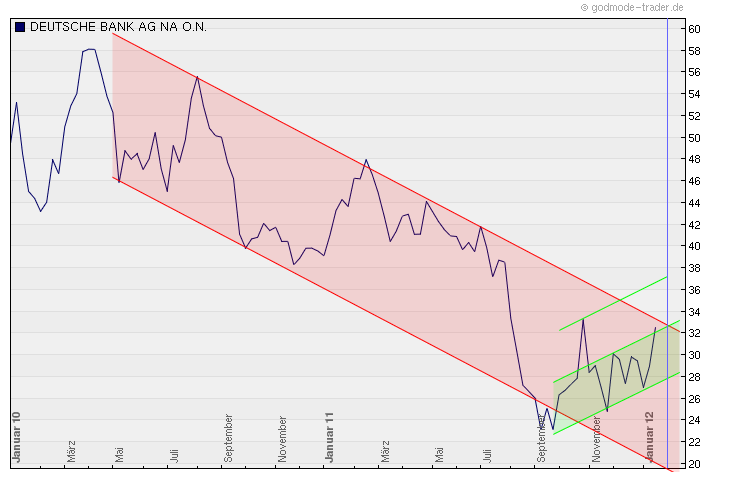Click the 'November' label before Januar 11
Viewport: 730px width, 481px height.
click(283, 440)
